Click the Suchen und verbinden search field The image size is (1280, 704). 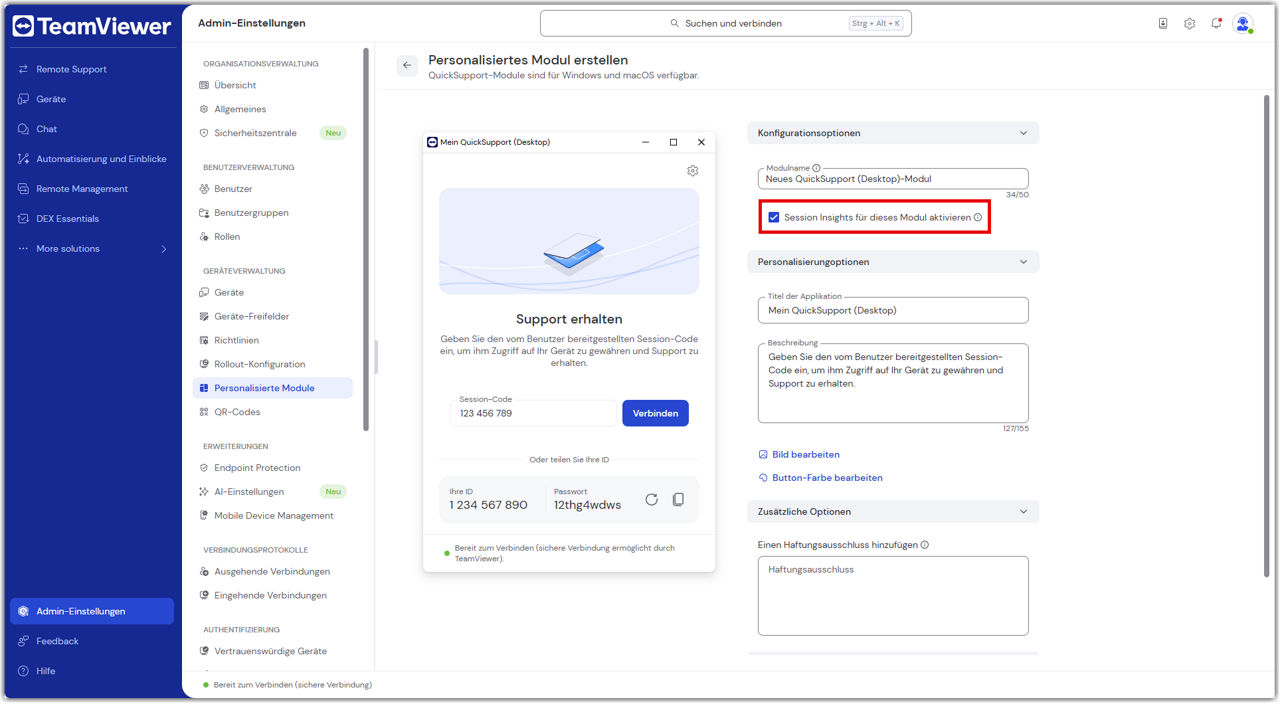point(726,23)
